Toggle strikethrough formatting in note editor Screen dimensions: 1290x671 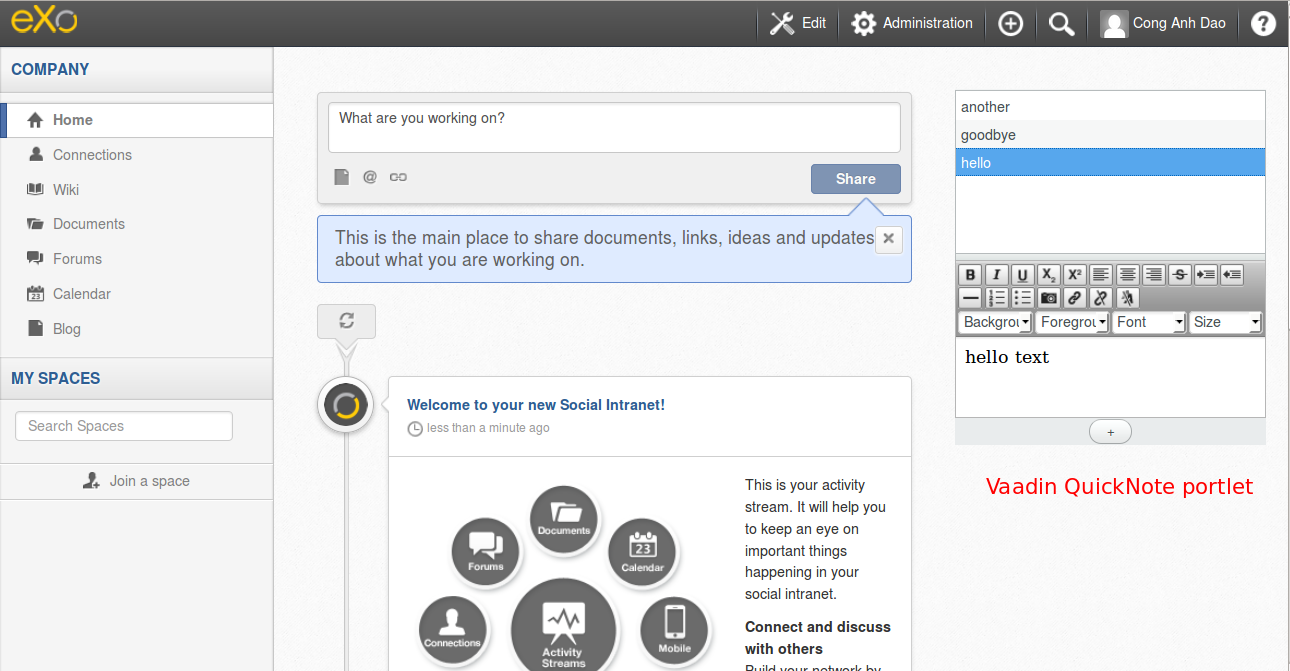[1180, 275]
